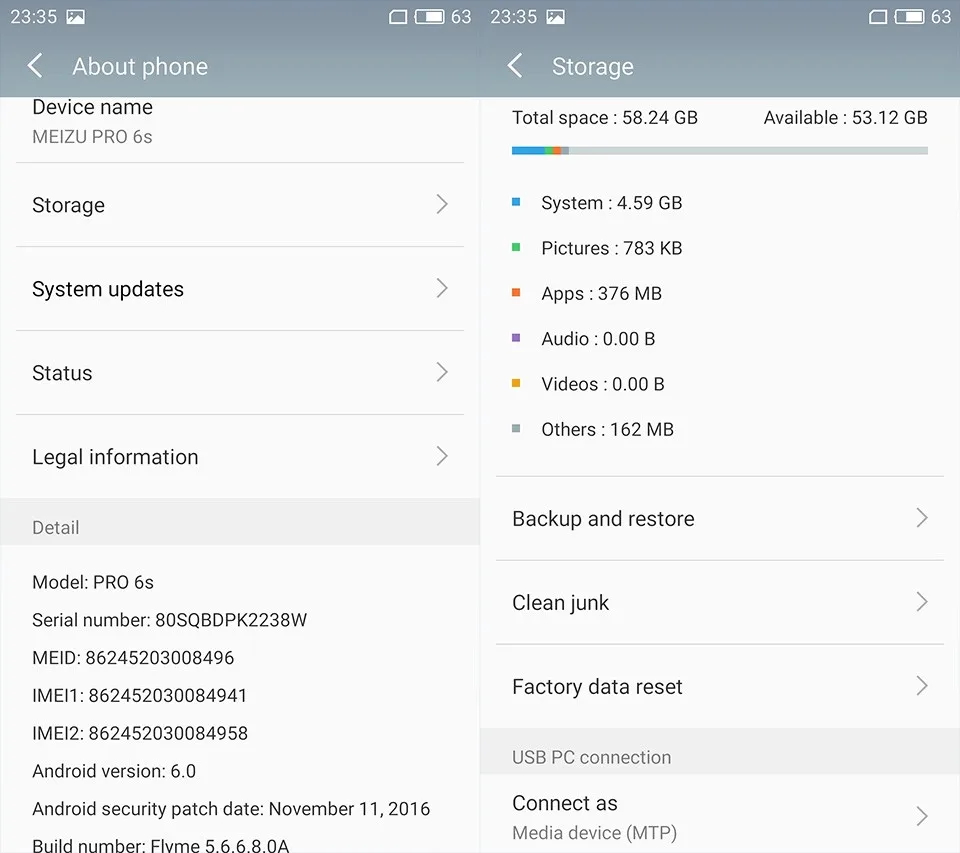Open Status menu entry
This screenshot has height=853, width=960.
point(240,372)
